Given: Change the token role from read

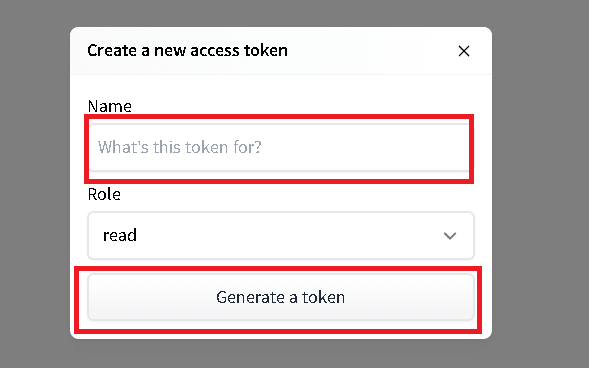Looking at the screenshot, I should click(x=281, y=235).
